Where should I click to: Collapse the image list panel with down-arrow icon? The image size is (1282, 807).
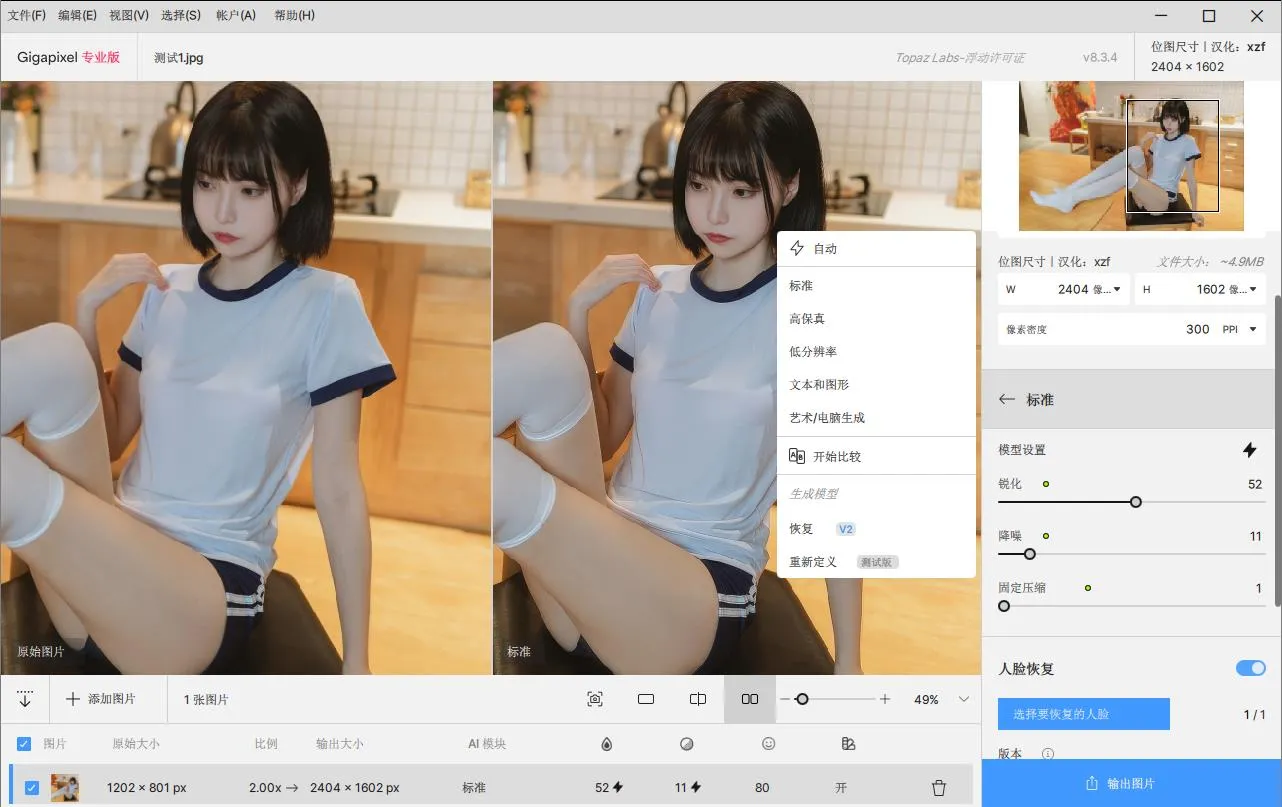(25, 699)
